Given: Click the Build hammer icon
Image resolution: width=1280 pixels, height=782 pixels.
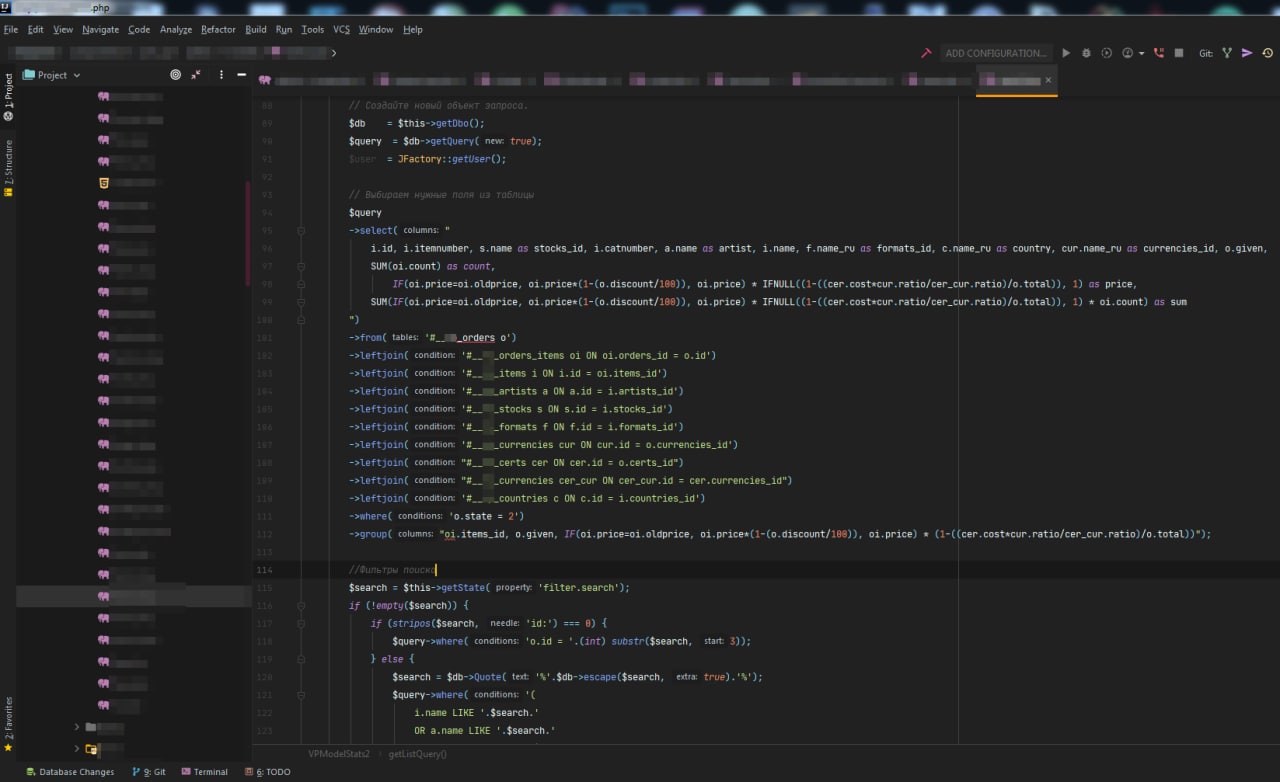Looking at the screenshot, I should [x=927, y=53].
